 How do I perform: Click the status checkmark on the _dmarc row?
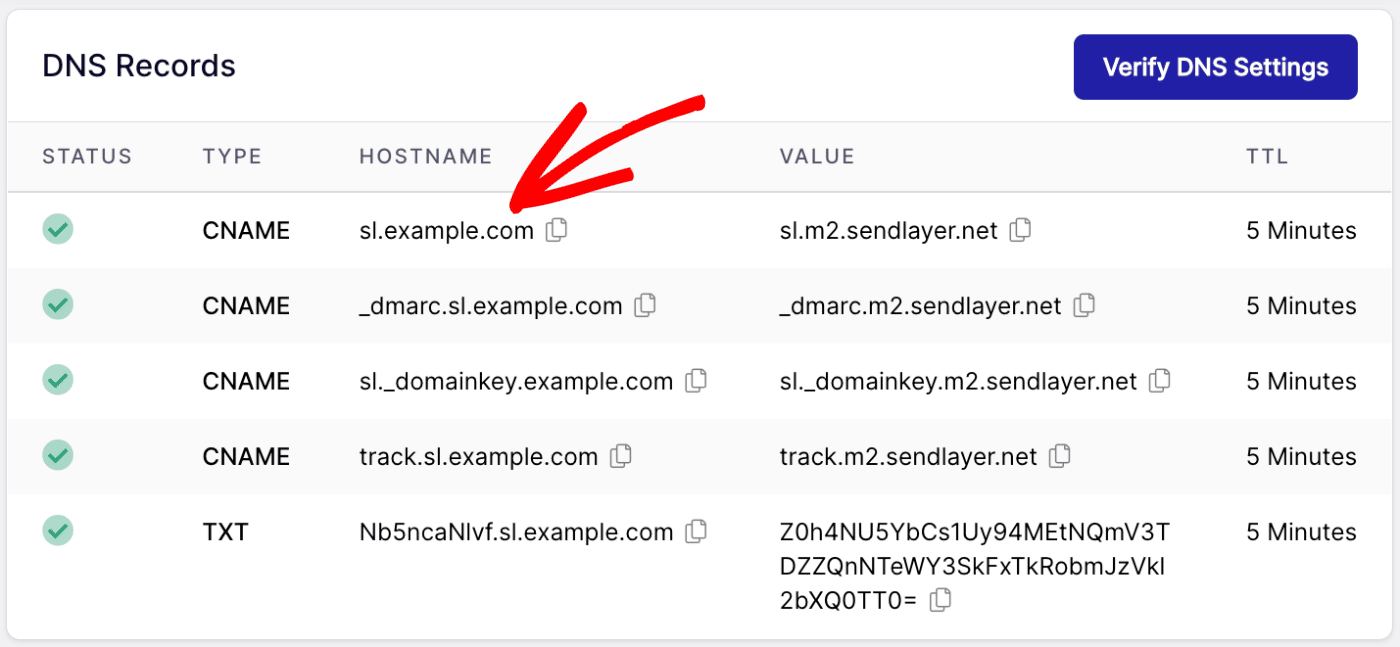tap(57, 305)
